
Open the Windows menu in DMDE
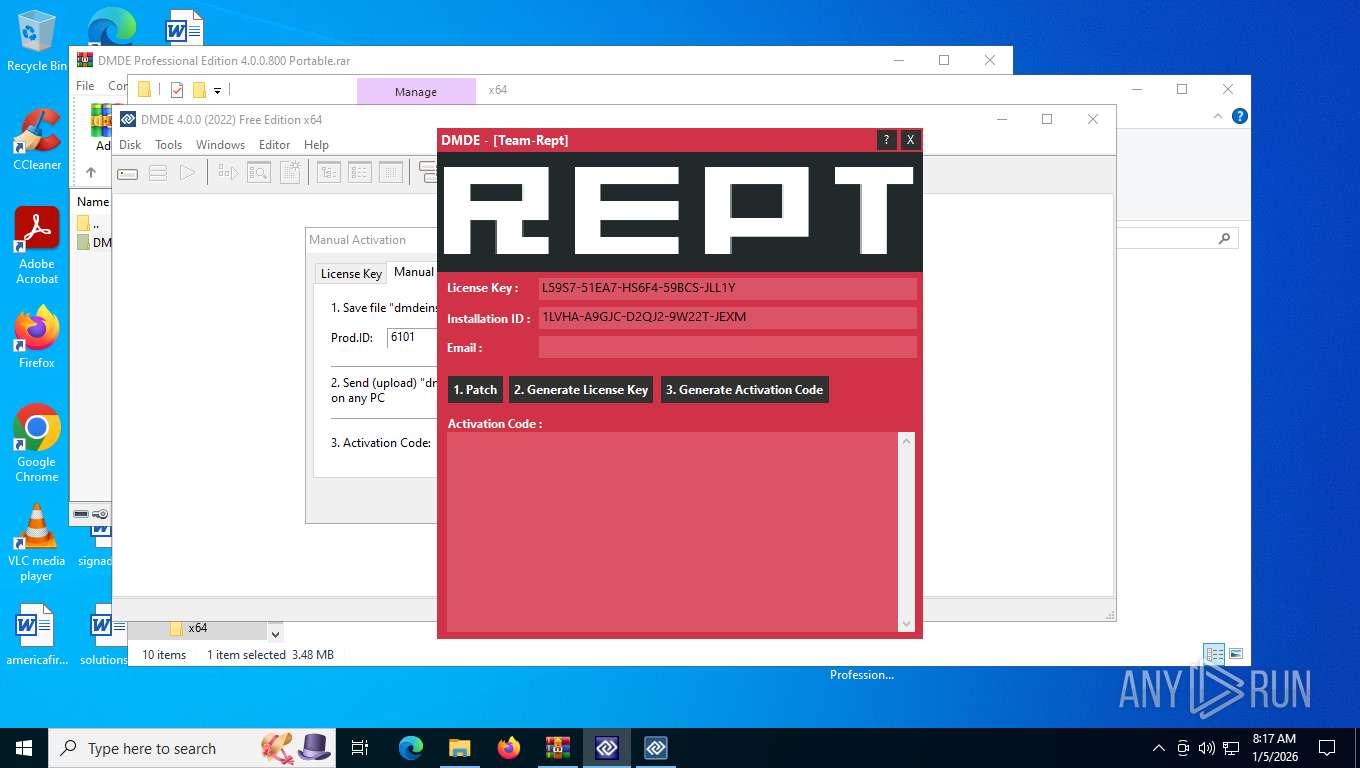[x=220, y=145]
